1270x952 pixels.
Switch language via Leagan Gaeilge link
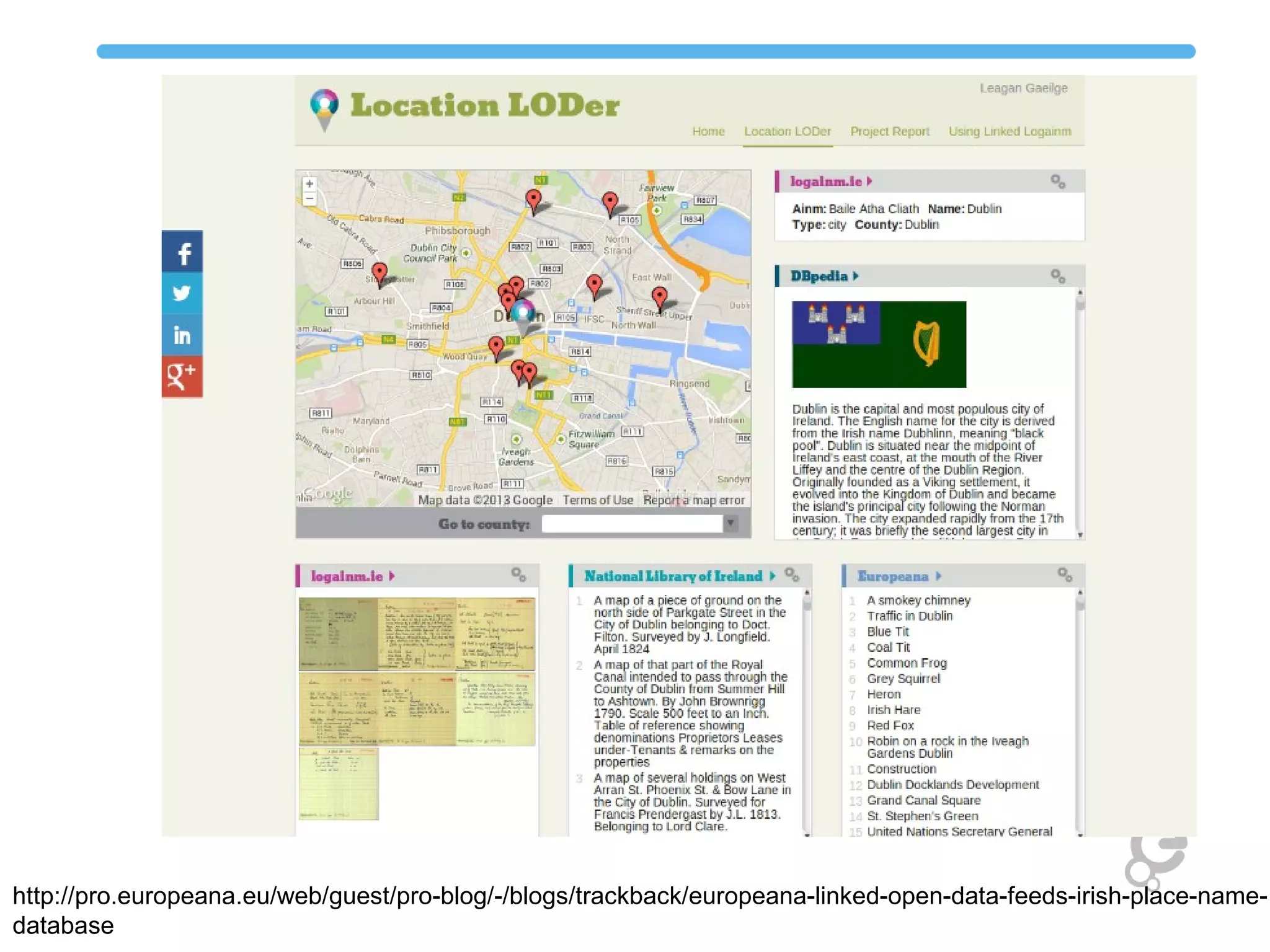click(1023, 88)
